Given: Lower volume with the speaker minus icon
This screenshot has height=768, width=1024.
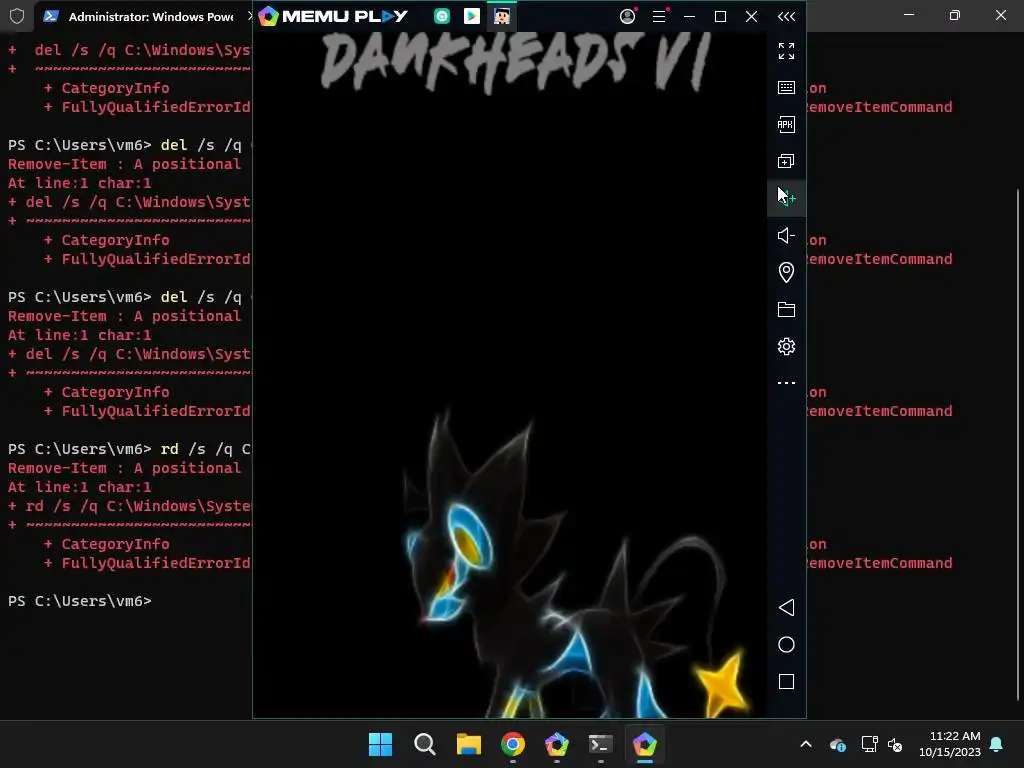Looking at the screenshot, I should click(786, 235).
